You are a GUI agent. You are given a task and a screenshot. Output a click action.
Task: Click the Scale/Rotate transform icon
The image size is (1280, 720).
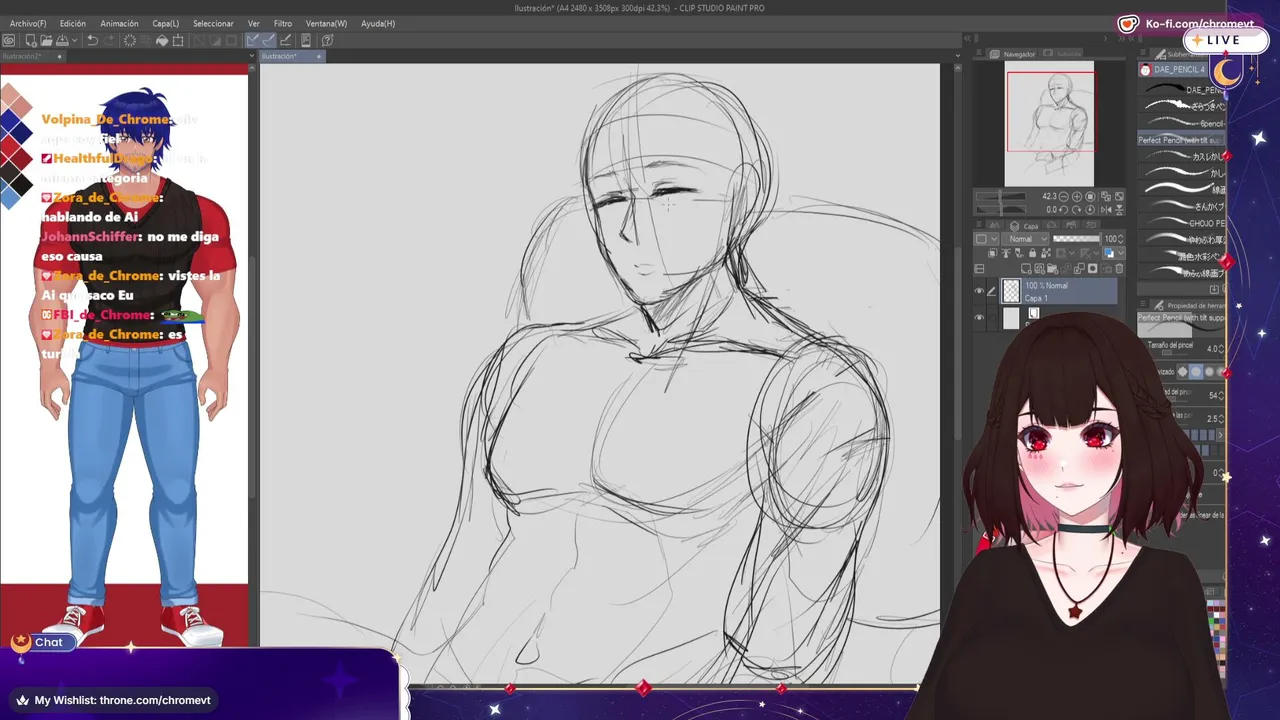click(x=178, y=41)
